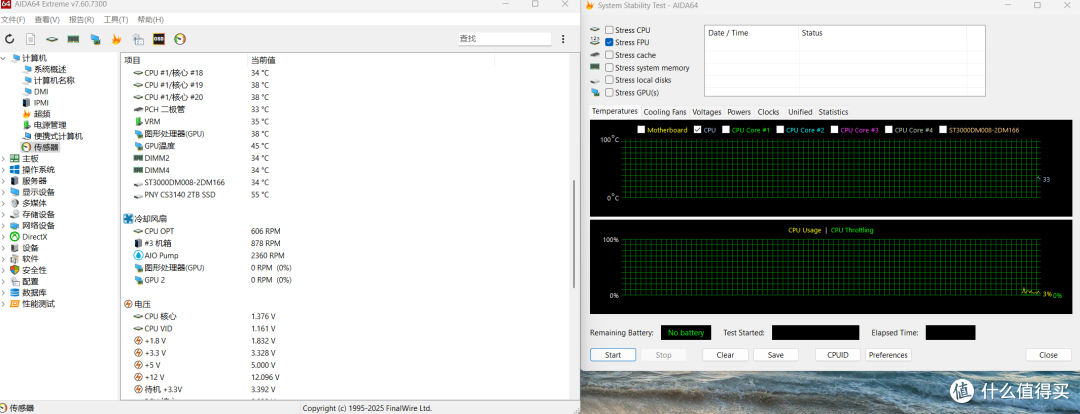This screenshot has height=414, width=1080.
Task: Select 计算机名称 in the tree
Action: 54,80
